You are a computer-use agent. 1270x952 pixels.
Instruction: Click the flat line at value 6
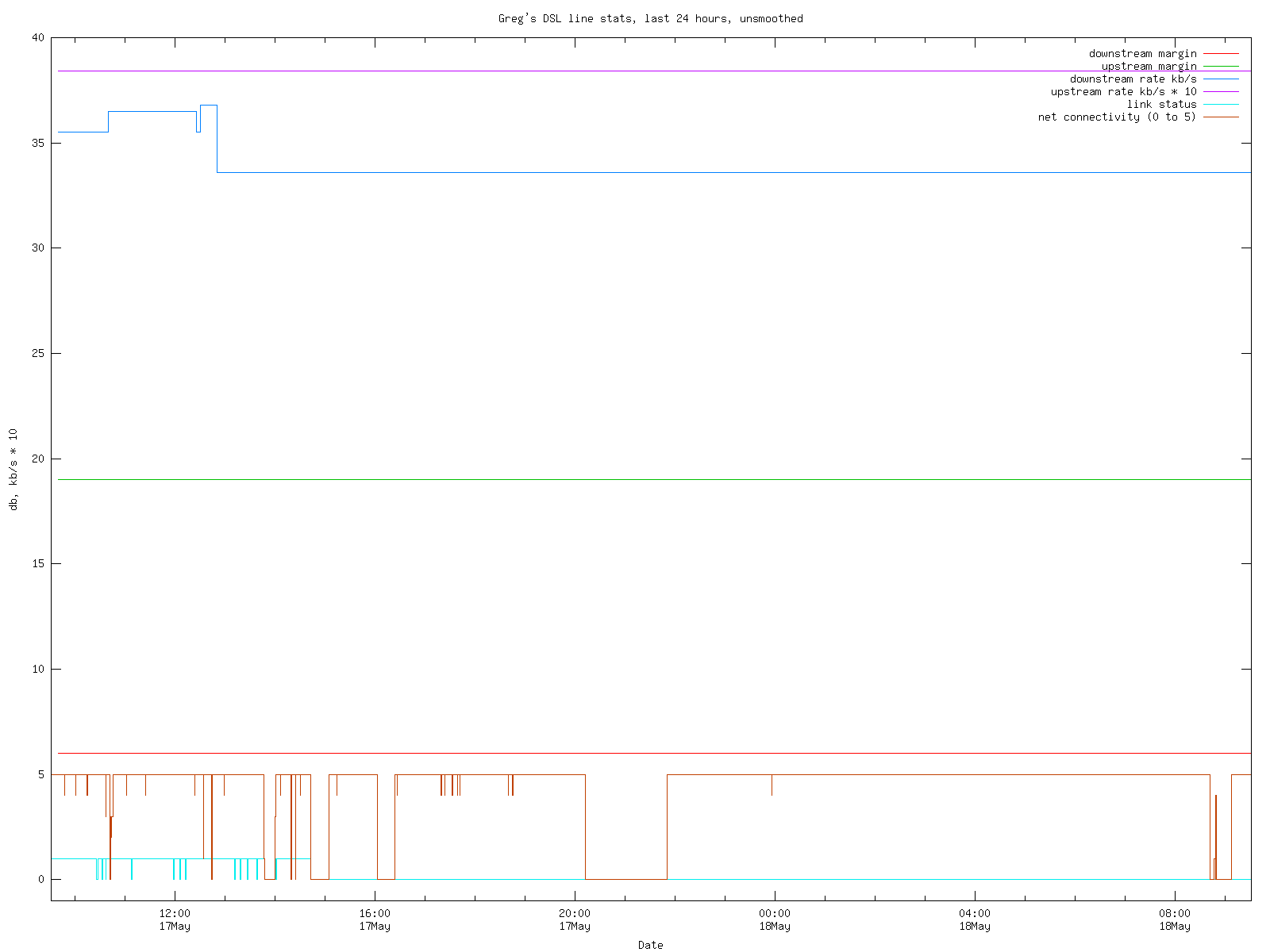[654, 753]
